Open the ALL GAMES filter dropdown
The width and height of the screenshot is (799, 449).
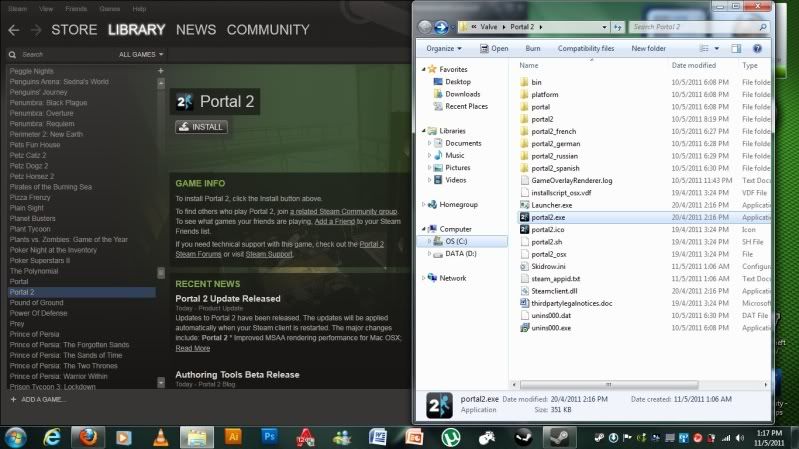pyautogui.click(x=139, y=54)
